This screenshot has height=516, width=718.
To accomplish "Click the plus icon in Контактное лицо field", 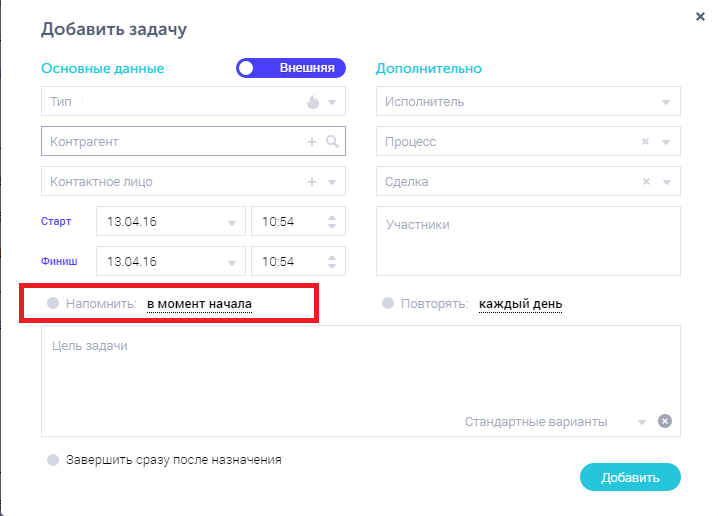I will [x=312, y=182].
